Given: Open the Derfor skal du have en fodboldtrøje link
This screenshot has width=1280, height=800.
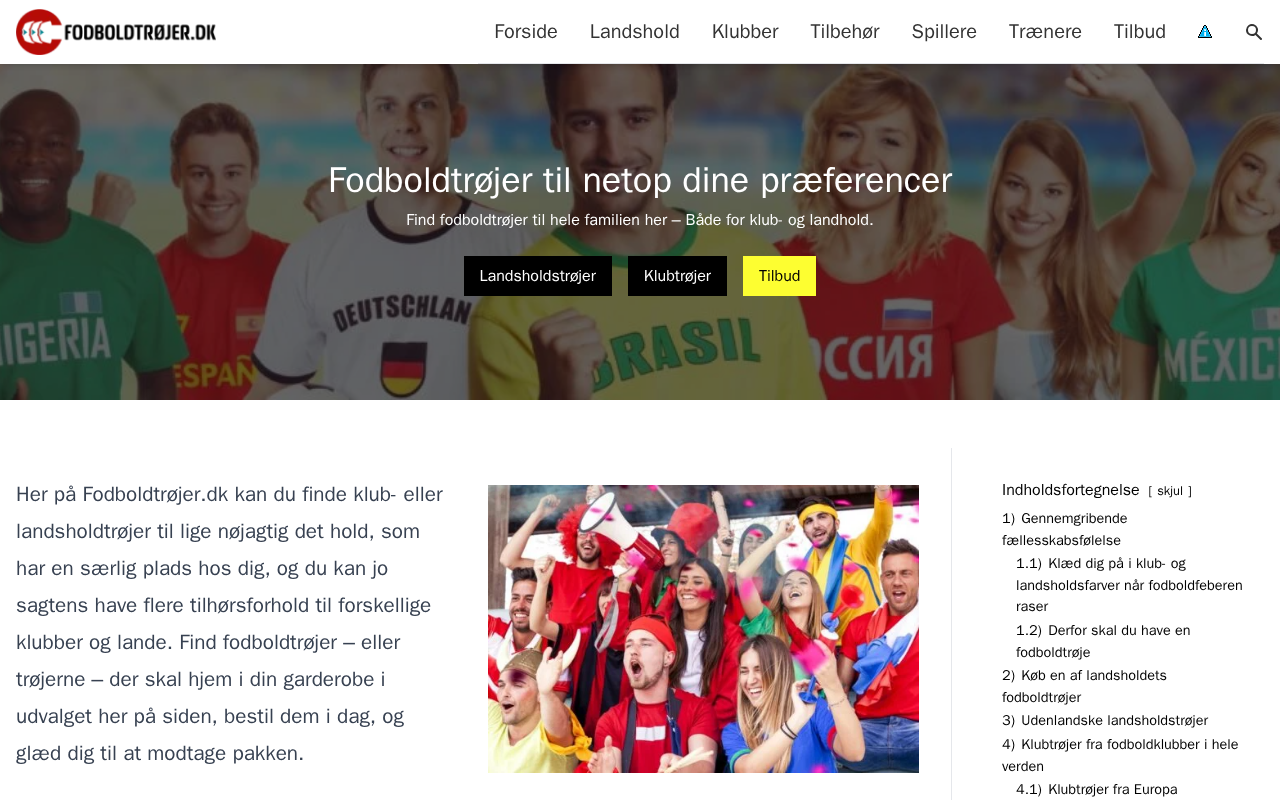Looking at the screenshot, I should point(1103,641).
